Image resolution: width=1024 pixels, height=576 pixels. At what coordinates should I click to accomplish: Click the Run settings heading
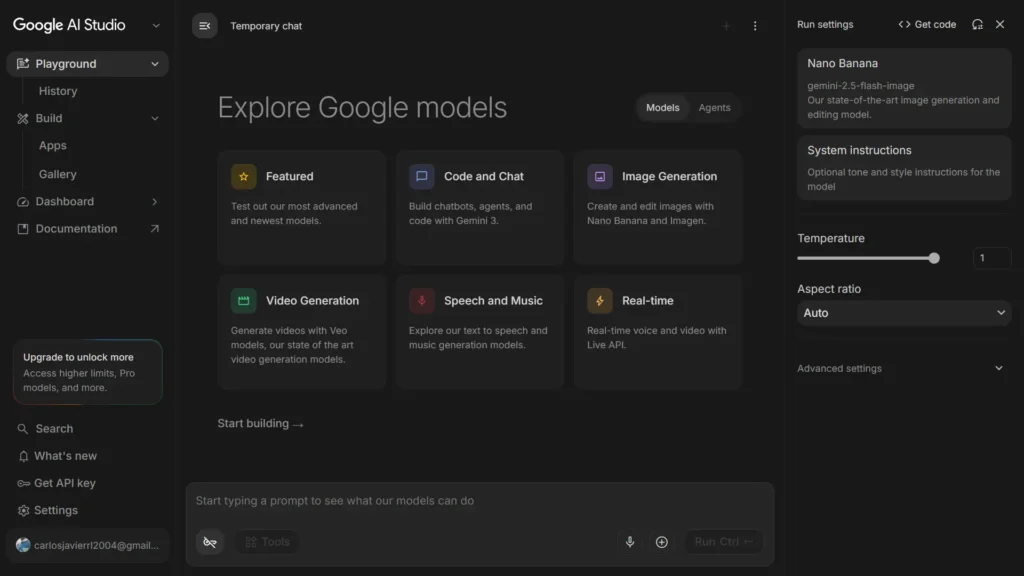825,24
